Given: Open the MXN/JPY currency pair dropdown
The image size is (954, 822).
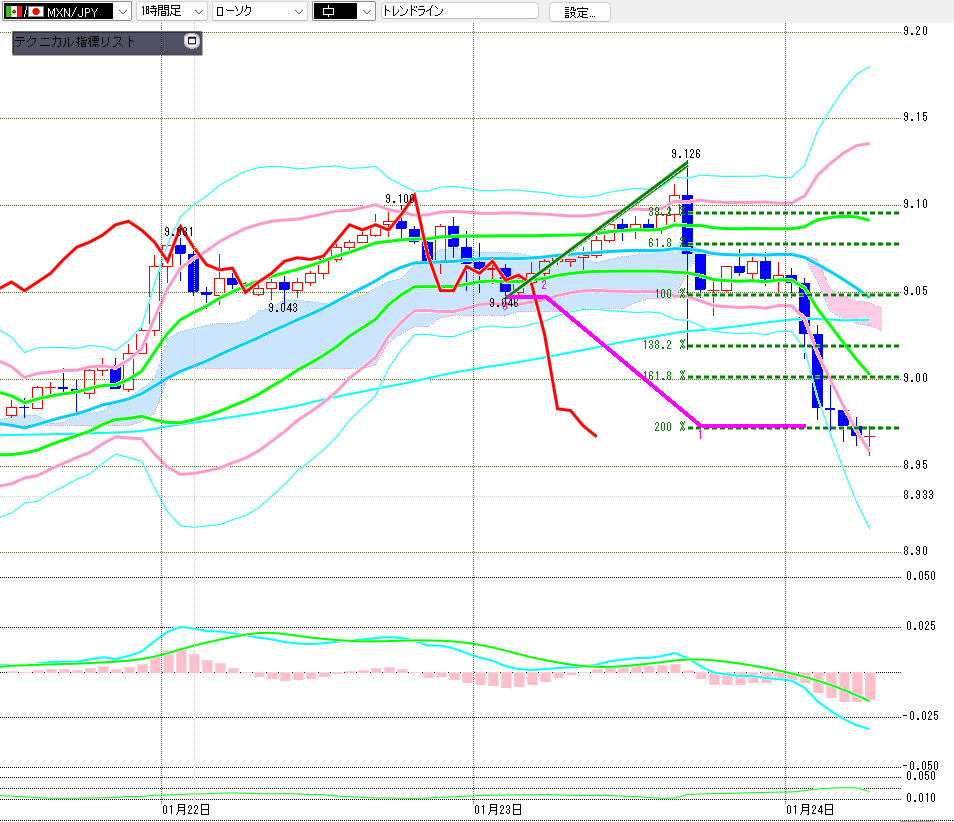Looking at the screenshot, I should 122,12.
